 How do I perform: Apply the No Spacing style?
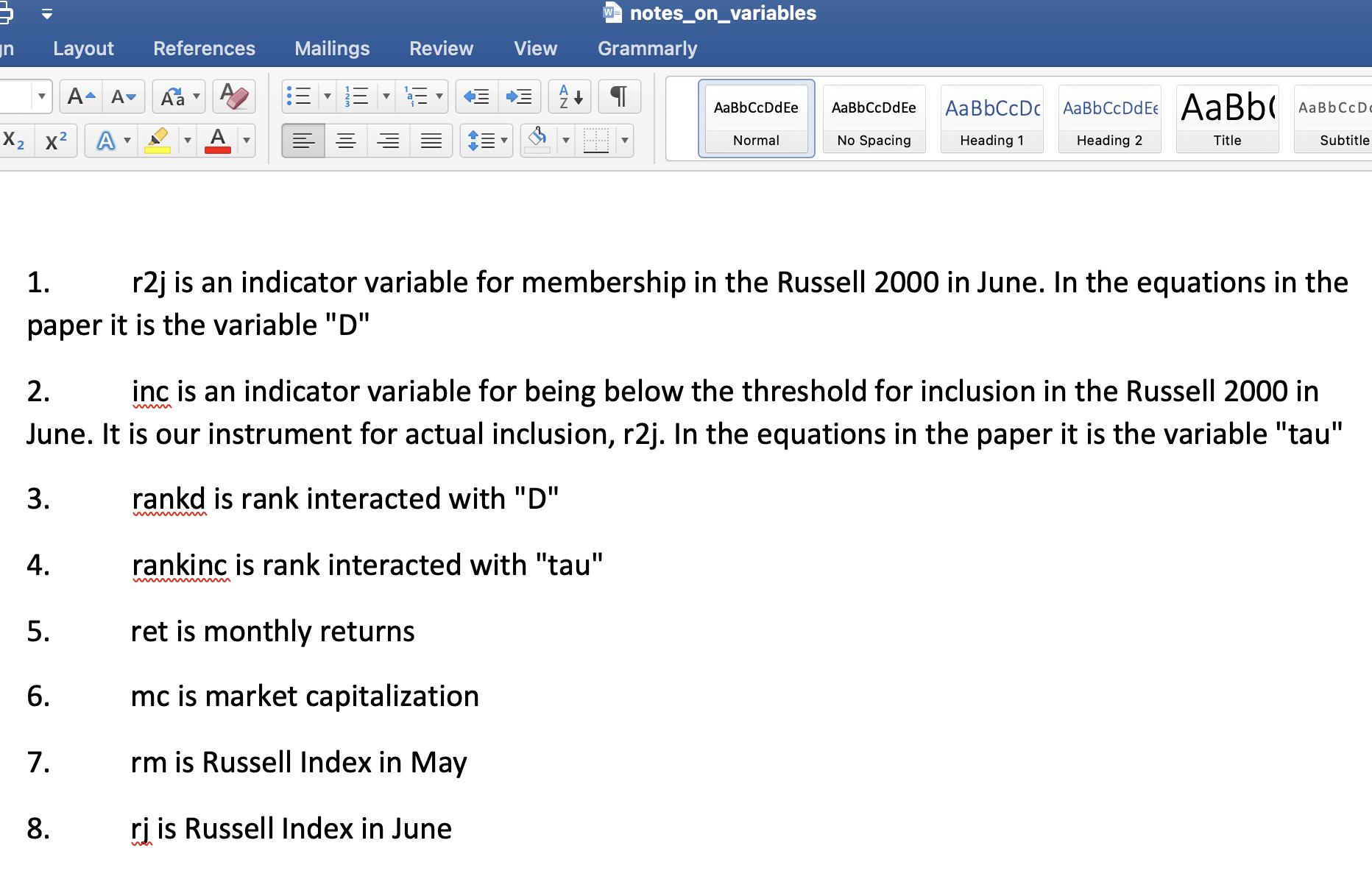click(874, 119)
